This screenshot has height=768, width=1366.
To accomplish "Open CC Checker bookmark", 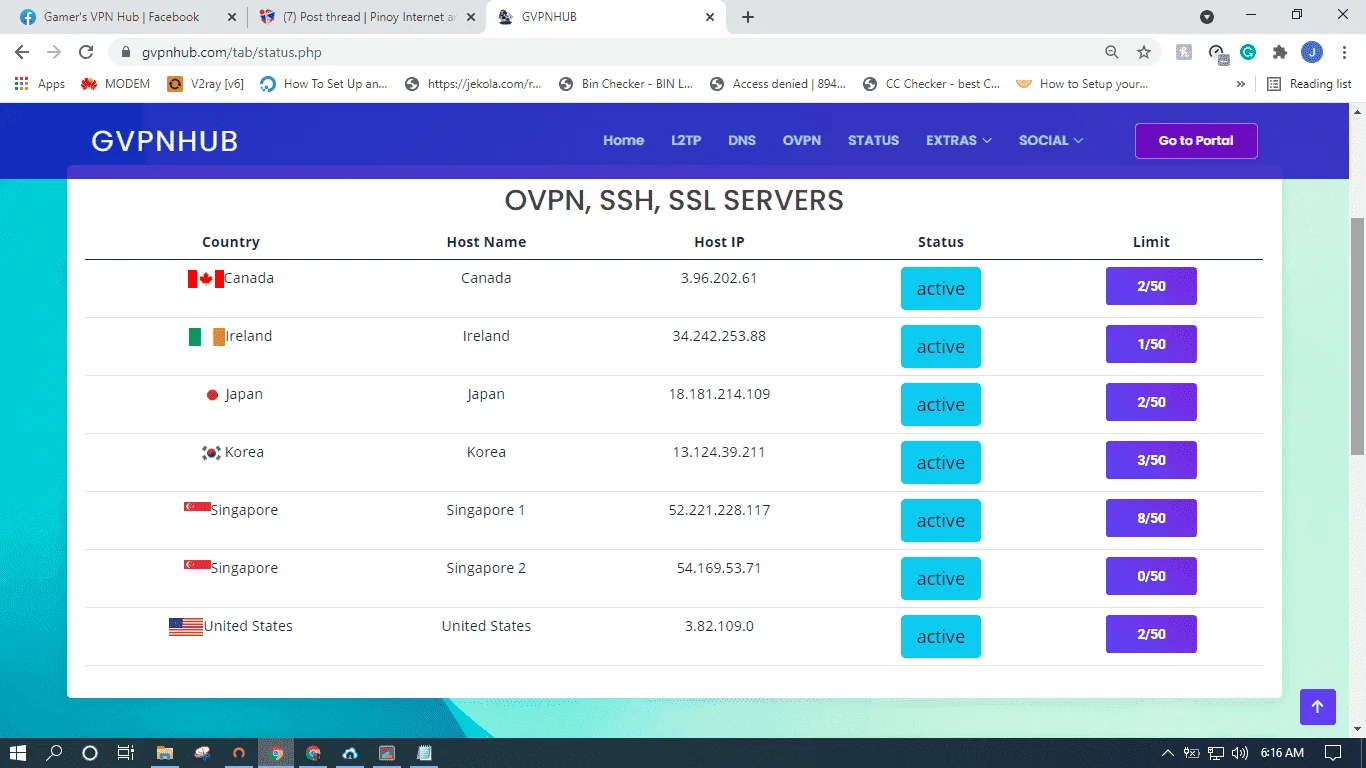I will click(931, 84).
